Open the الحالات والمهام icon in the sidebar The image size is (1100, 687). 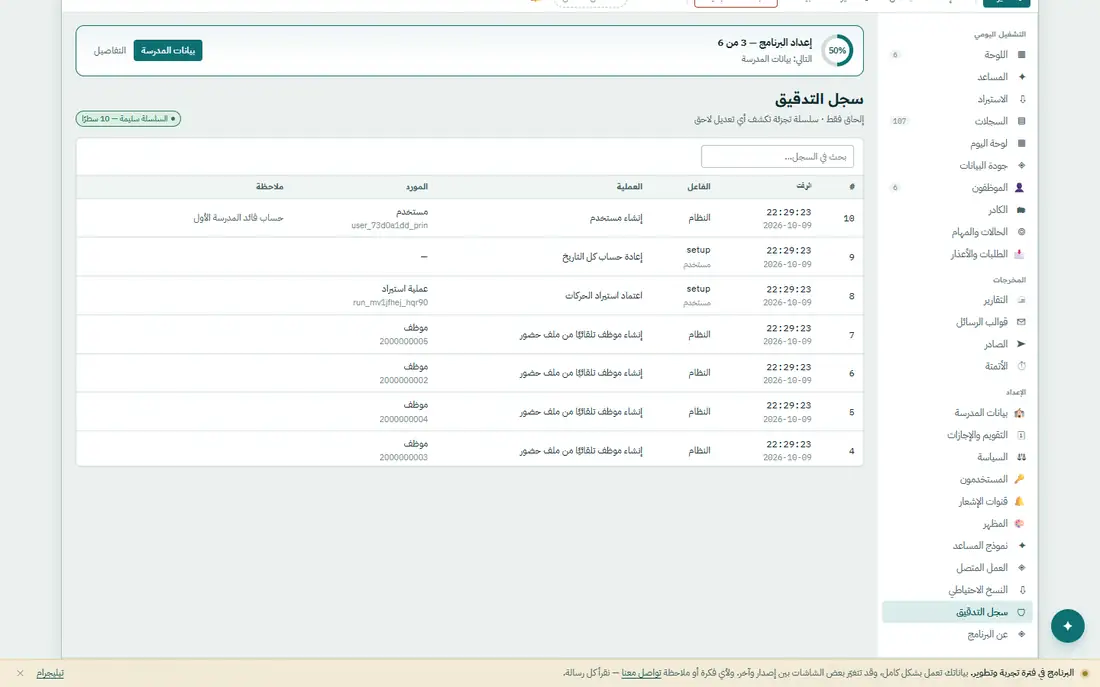1021,232
